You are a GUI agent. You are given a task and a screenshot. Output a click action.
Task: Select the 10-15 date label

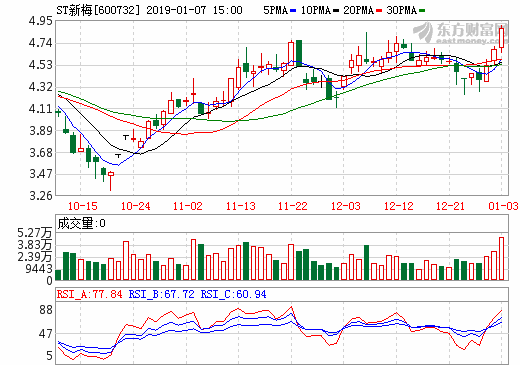pyautogui.click(x=83, y=206)
